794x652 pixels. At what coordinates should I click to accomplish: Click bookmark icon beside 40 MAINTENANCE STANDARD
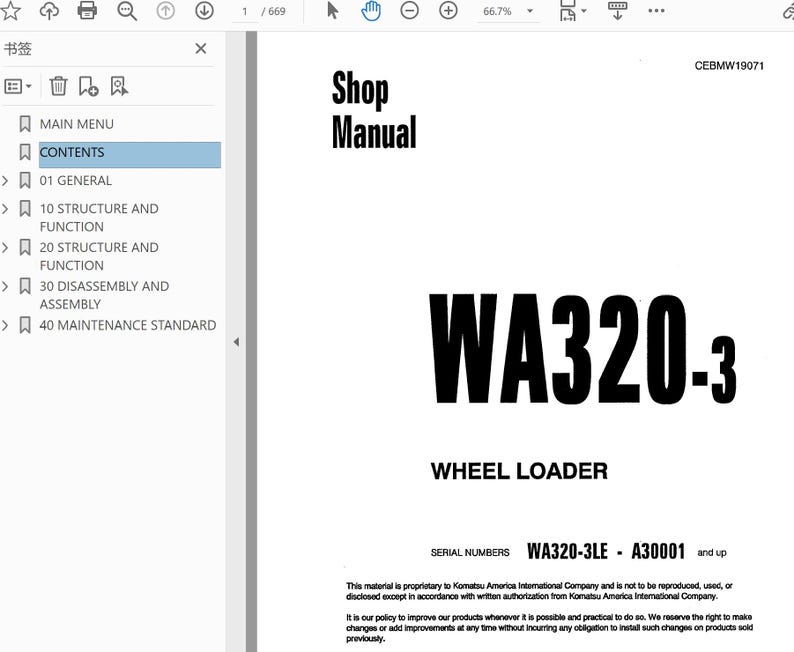[x=25, y=325]
